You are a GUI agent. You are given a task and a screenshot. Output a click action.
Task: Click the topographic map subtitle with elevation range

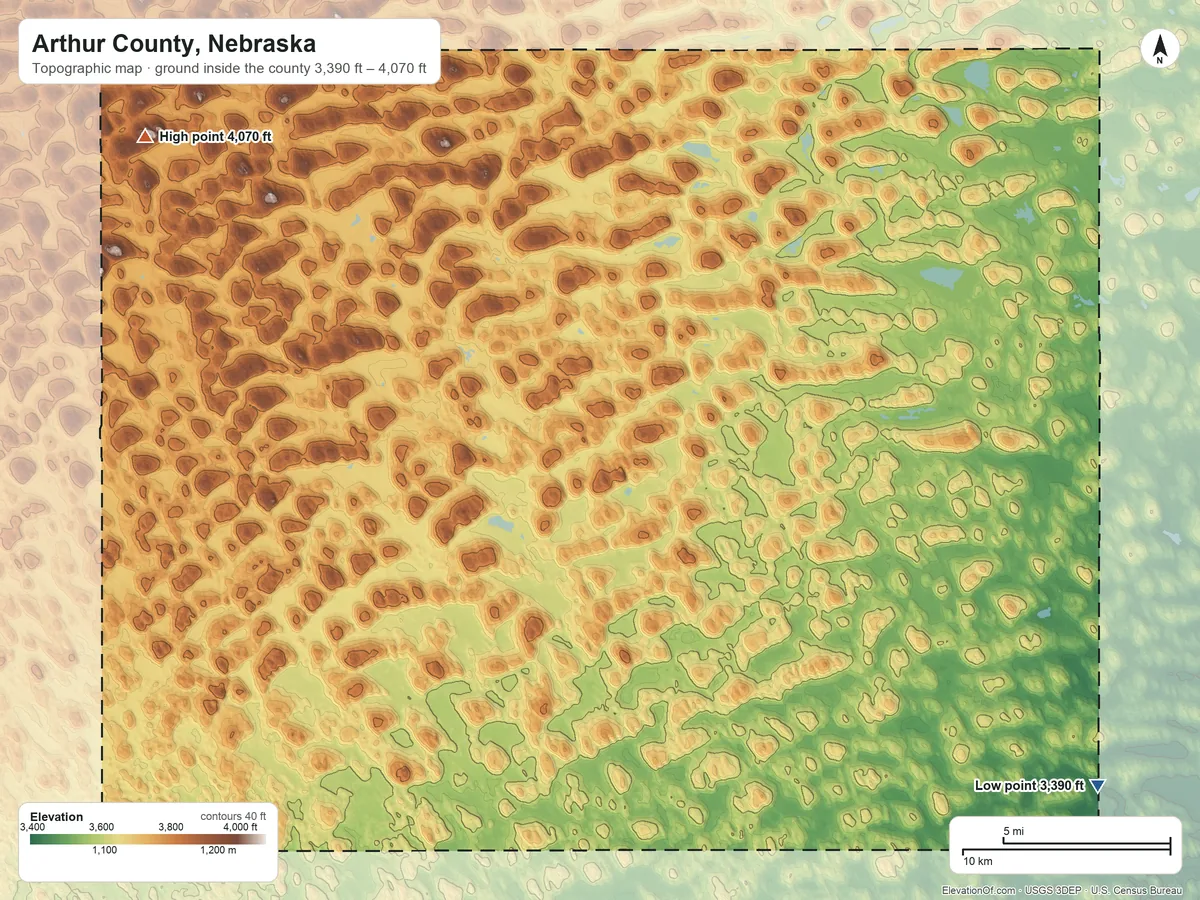(x=229, y=69)
